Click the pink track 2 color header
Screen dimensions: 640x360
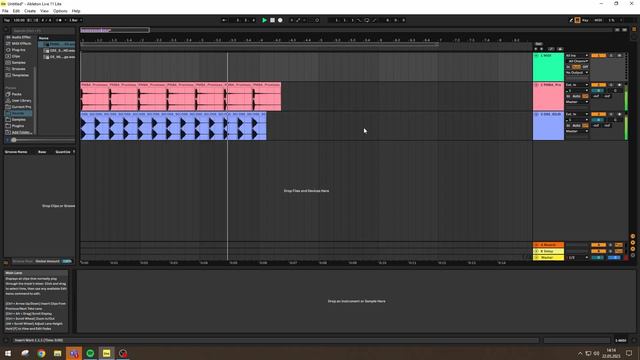coord(548,97)
